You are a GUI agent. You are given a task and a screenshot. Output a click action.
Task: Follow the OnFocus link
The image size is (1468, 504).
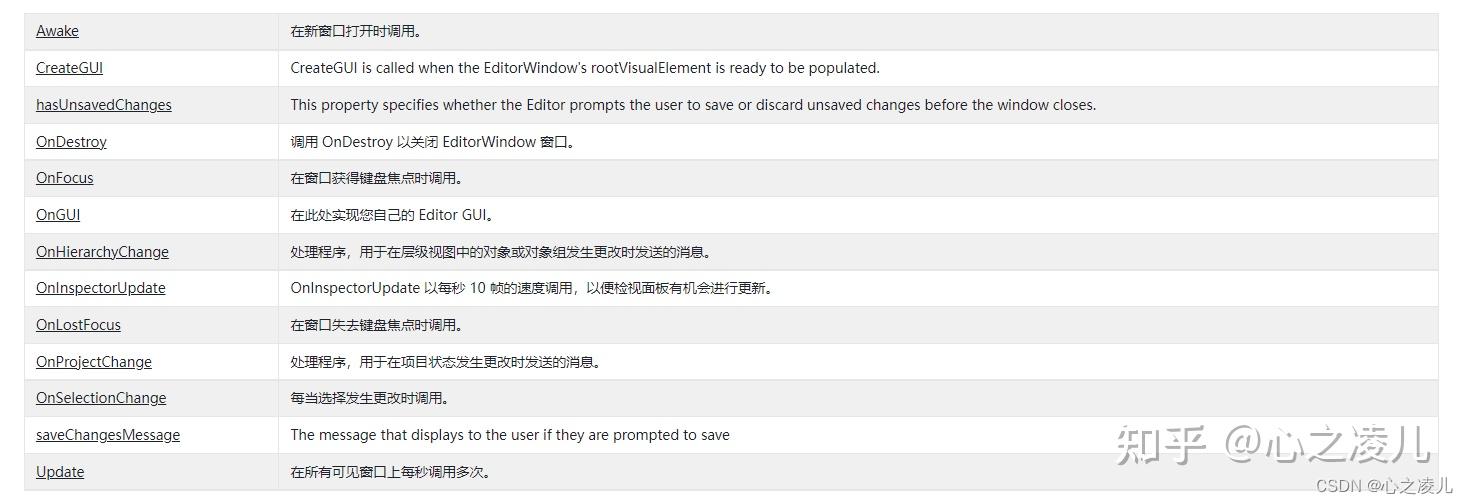[x=64, y=178]
